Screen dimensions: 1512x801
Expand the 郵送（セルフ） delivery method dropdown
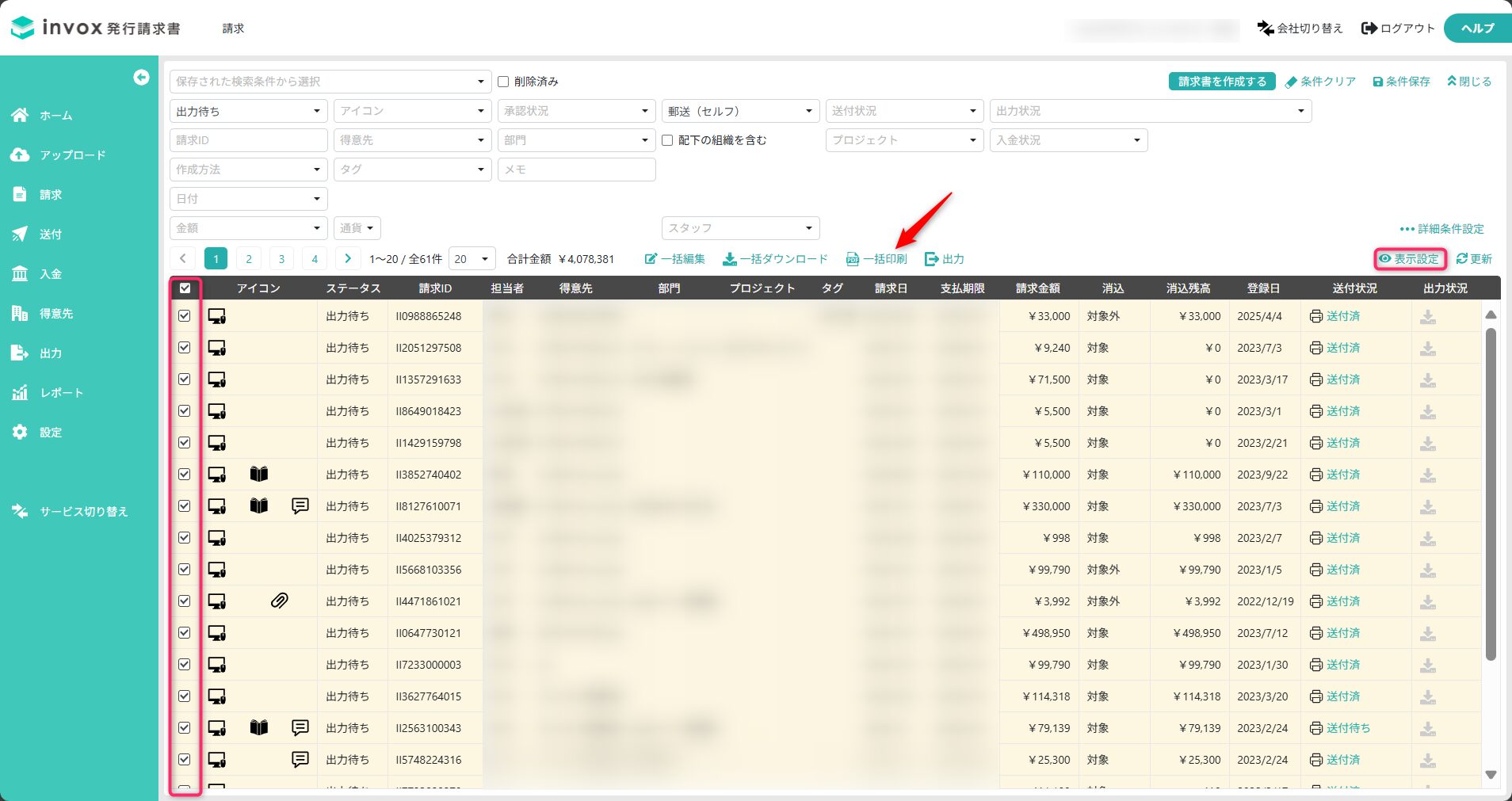click(x=739, y=111)
